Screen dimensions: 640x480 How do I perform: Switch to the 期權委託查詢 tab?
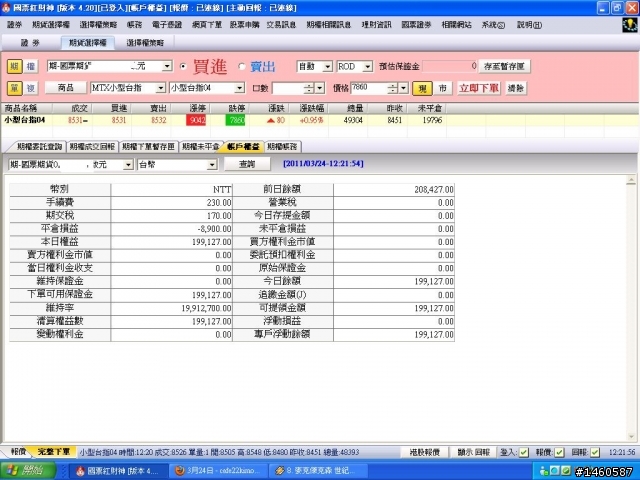point(40,147)
